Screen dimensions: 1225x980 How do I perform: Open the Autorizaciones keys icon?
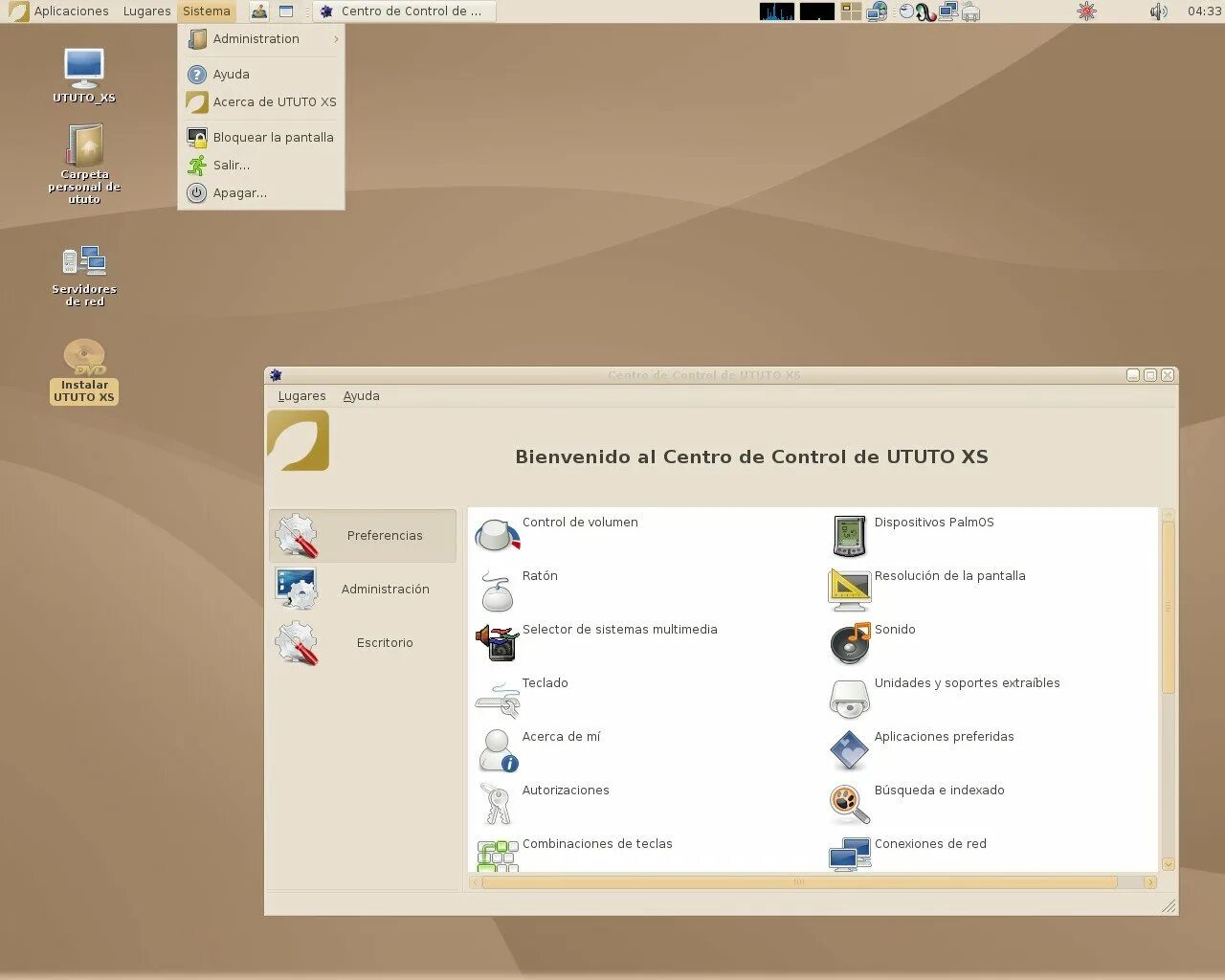[498, 804]
